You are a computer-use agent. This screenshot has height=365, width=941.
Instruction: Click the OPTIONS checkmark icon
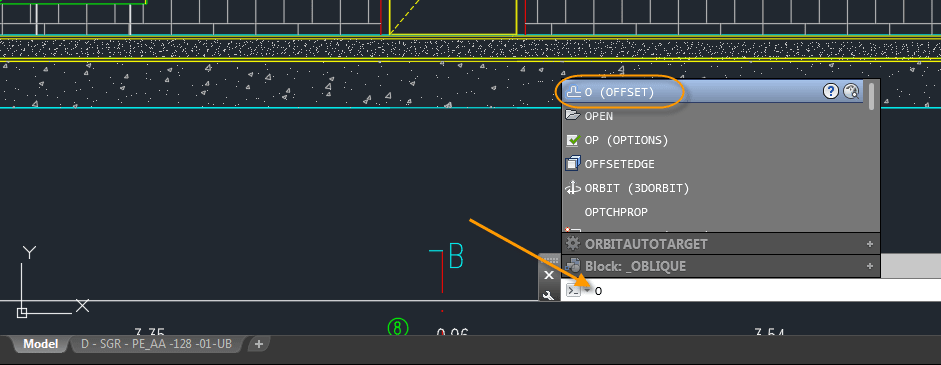pos(572,140)
